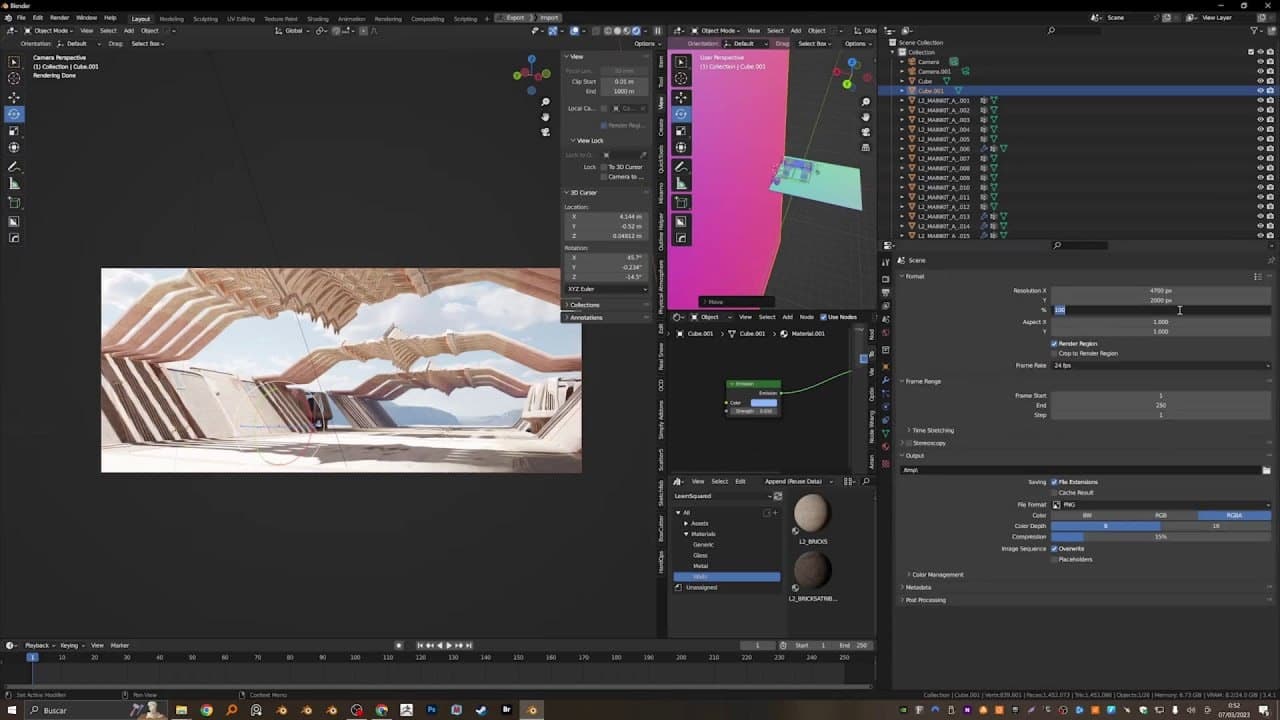Viewport: 1280px width, 720px height.
Task: Expand the Metadata panel
Action: click(918, 588)
